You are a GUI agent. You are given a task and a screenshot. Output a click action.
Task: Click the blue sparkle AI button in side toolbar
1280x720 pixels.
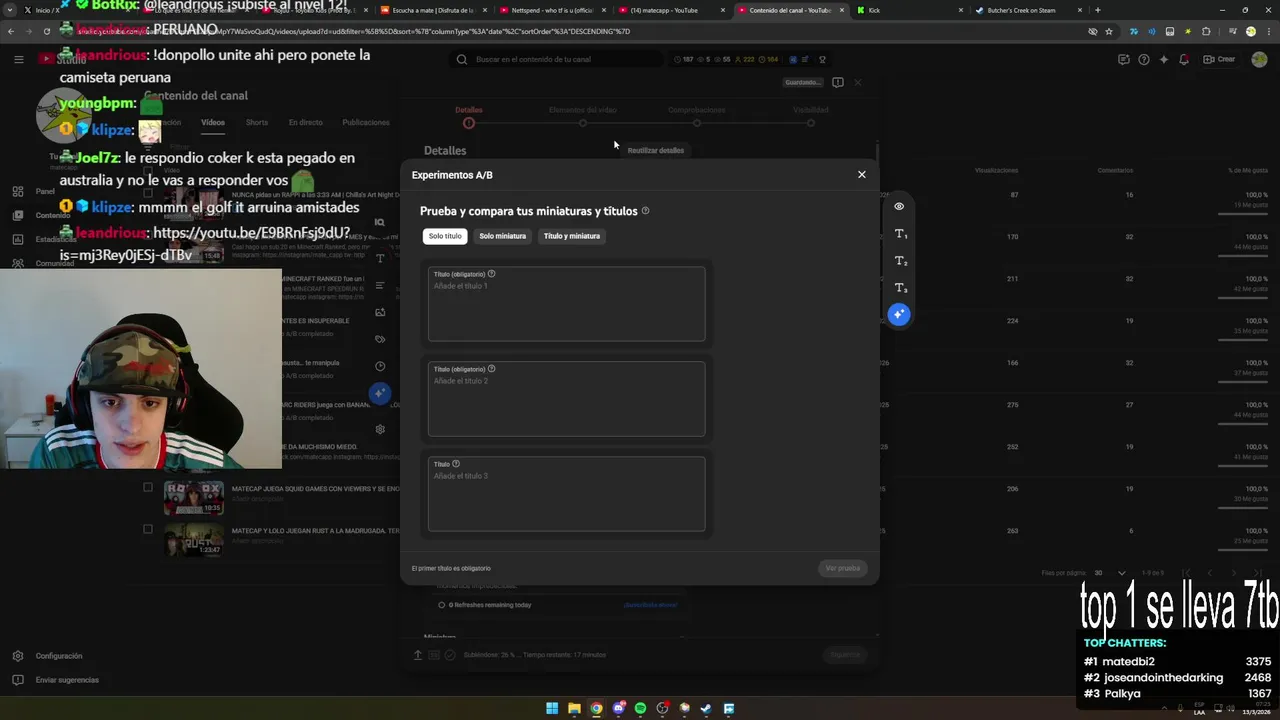(x=899, y=314)
